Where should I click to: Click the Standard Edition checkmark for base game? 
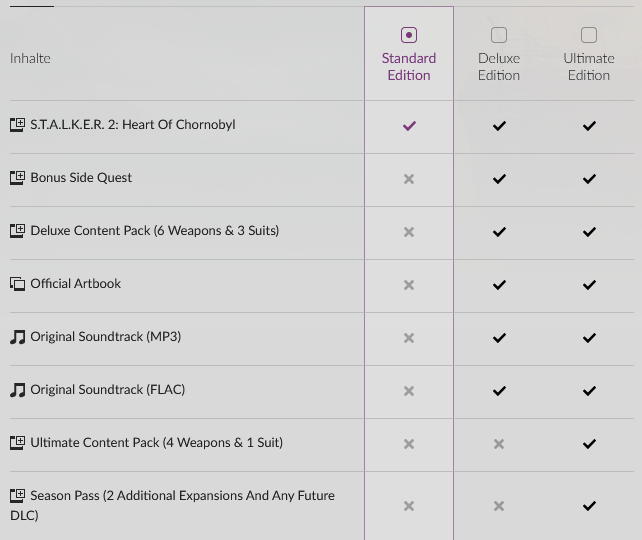click(408, 126)
